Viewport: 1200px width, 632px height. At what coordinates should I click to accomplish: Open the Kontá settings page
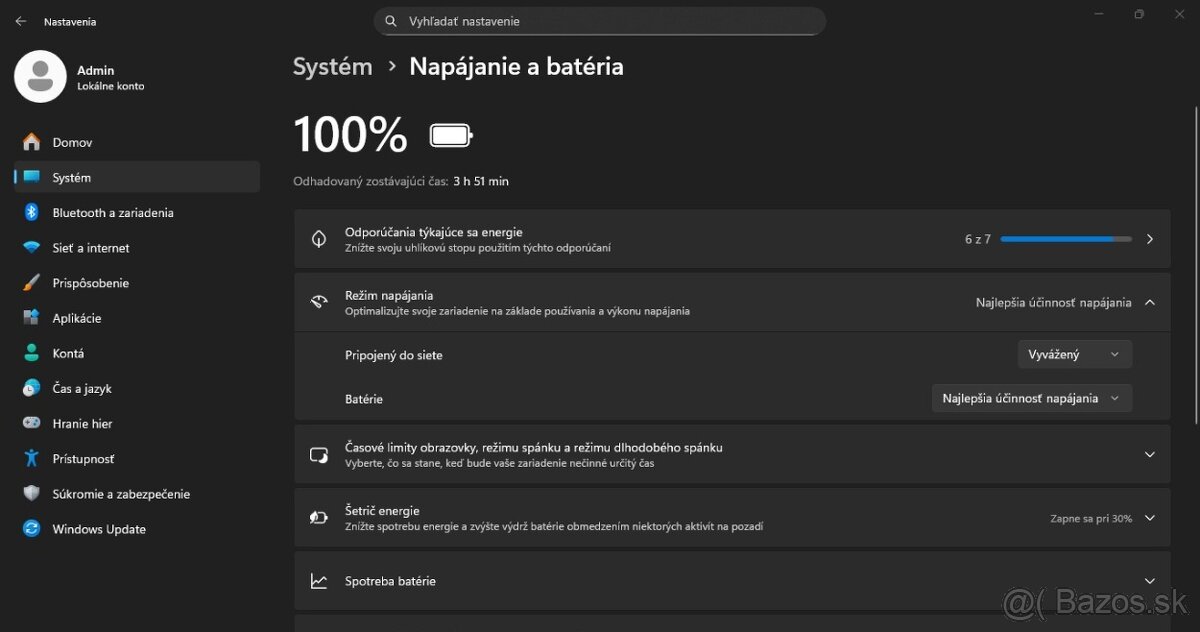coord(68,353)
